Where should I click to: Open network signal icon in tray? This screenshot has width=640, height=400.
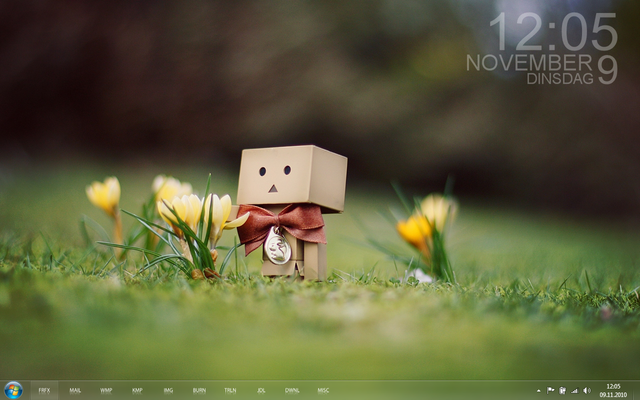574,391
